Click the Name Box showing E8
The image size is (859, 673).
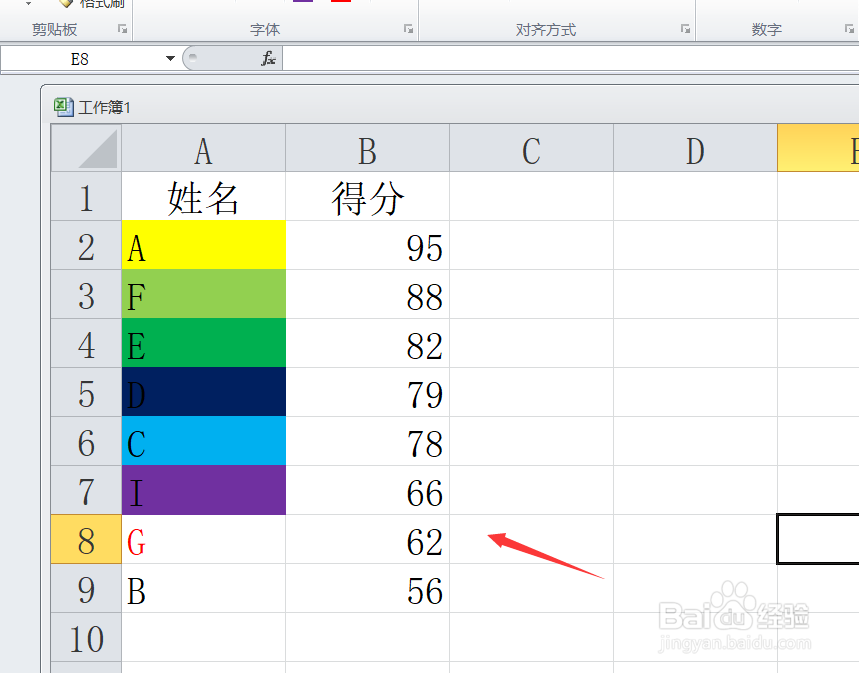[80, 59]
